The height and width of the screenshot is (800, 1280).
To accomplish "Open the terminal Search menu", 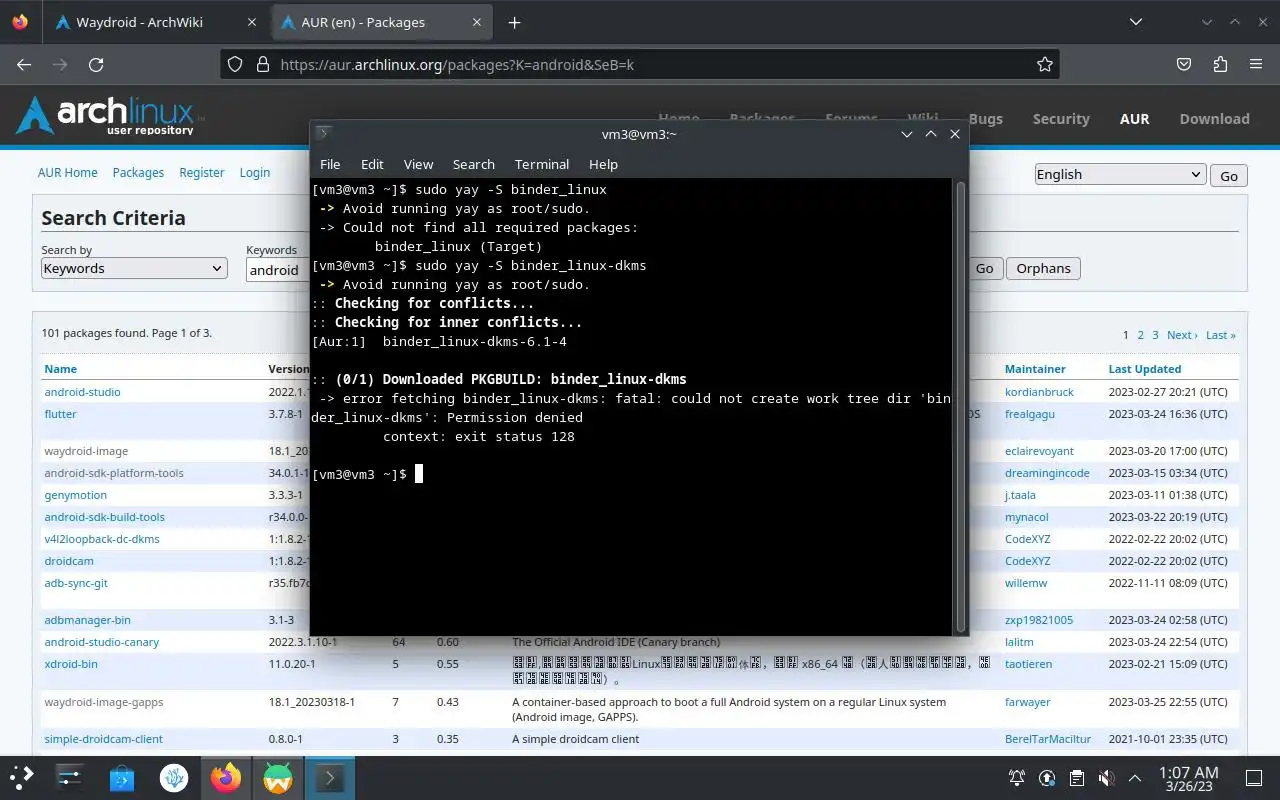I will [x=473, y=164].
